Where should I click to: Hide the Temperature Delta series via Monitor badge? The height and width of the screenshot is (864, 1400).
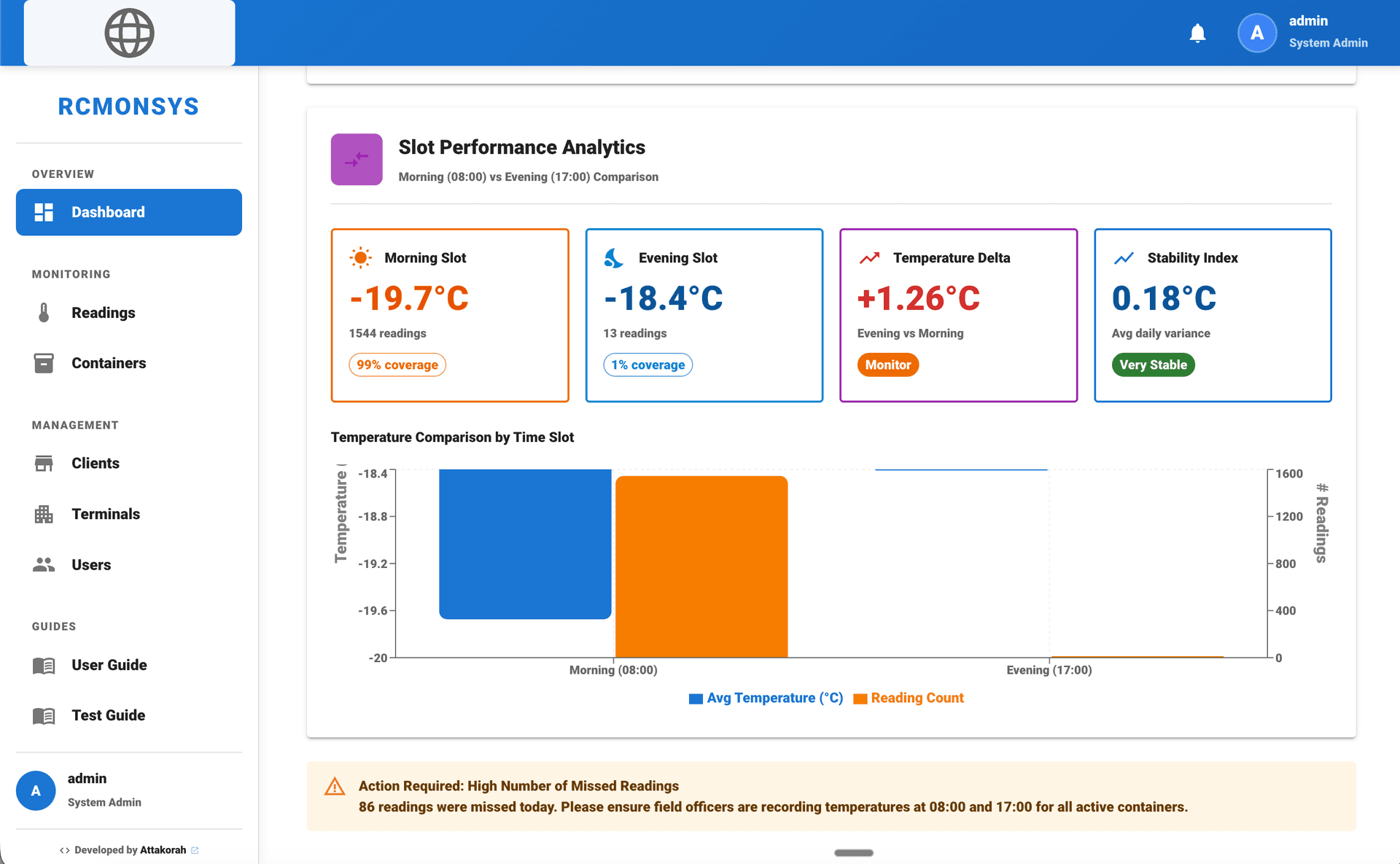tap(887, 365)
